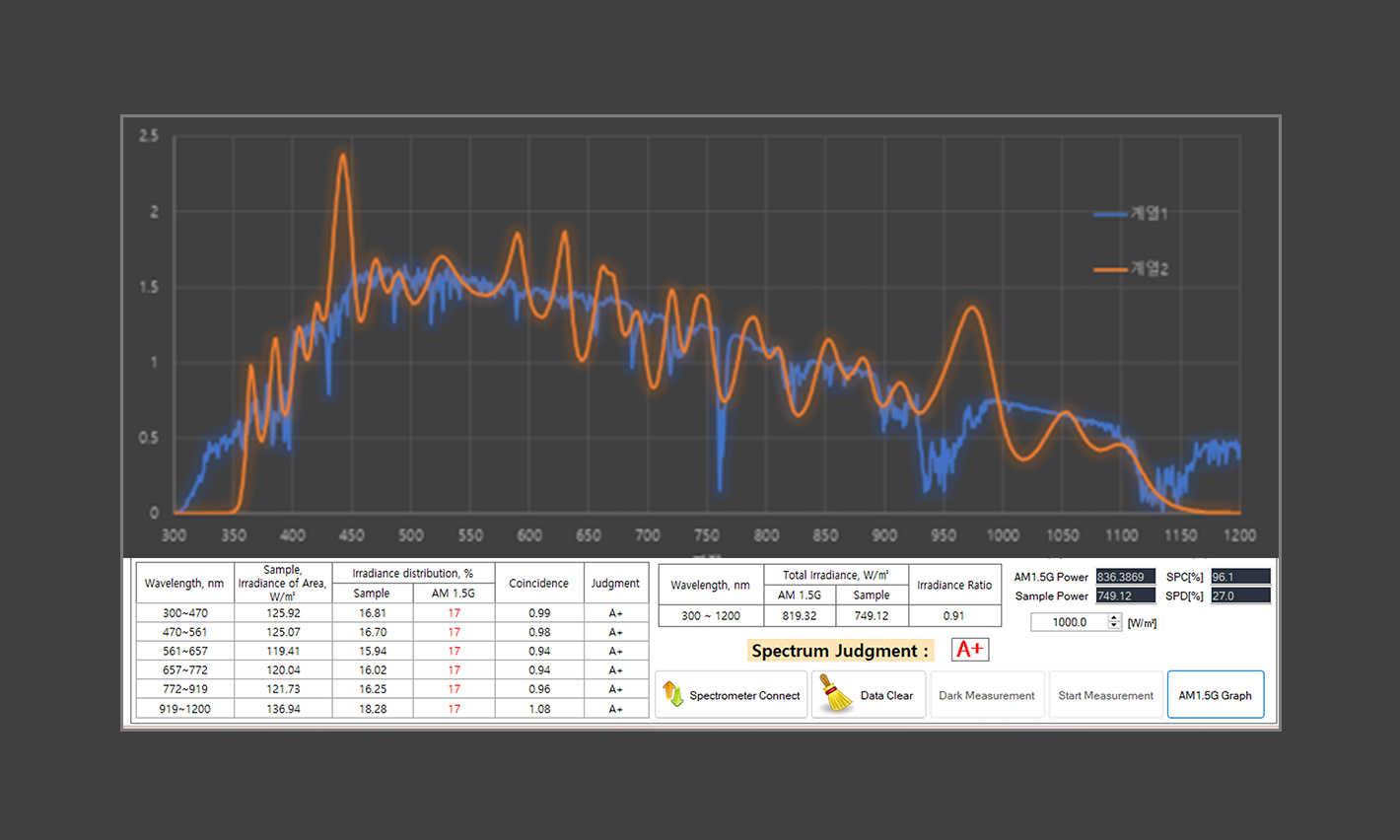This screenshot has height=840, width=1400.
Task: Select the AM1.5G Power value field
Action: point(1125,577)
